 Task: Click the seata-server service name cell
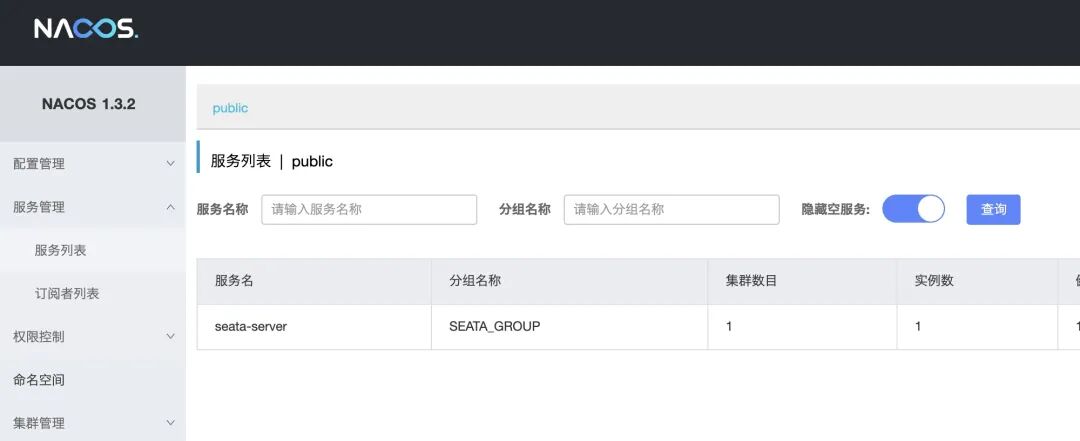tap(251, 327)
